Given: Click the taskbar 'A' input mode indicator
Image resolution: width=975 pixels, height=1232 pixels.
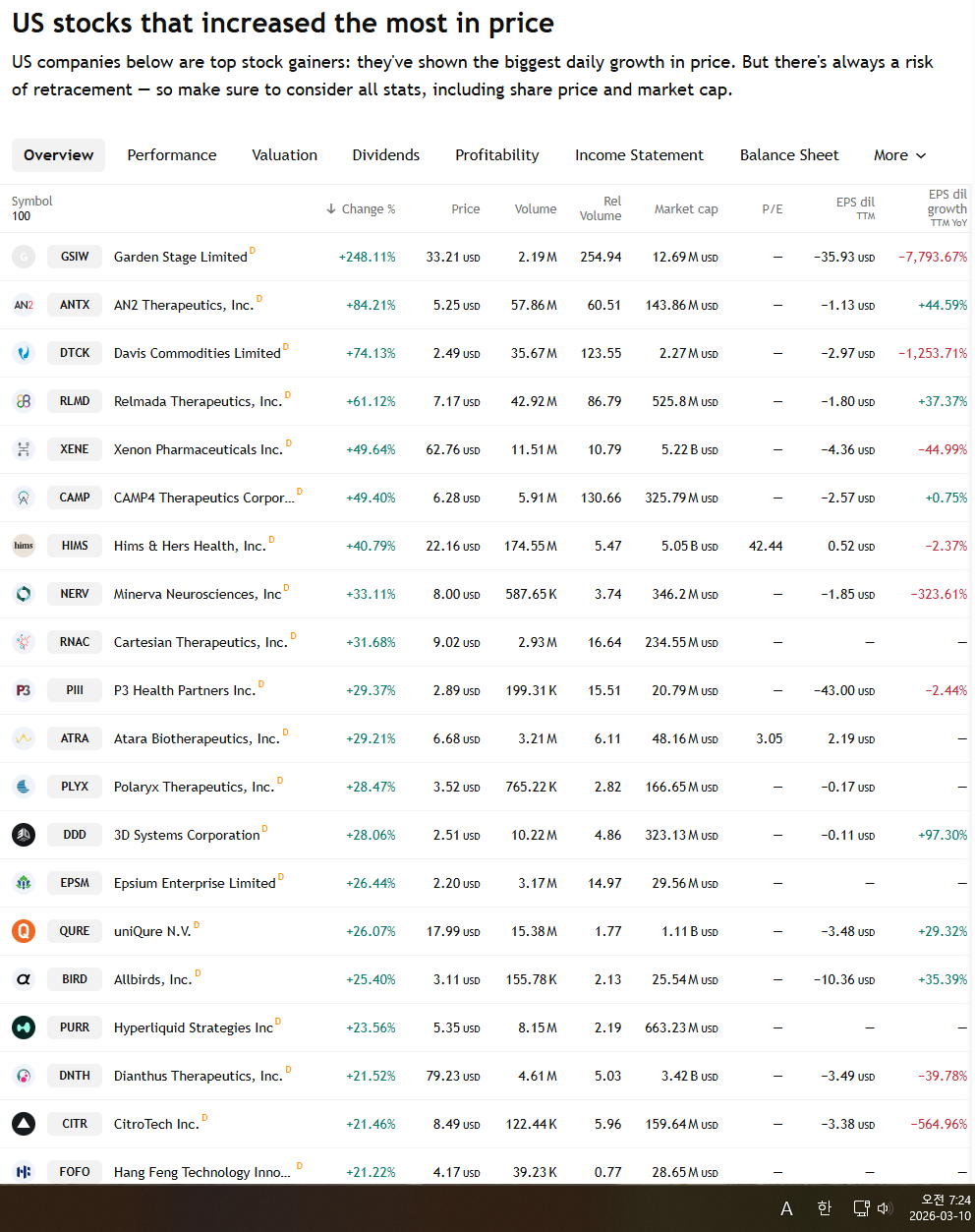Looking at the screenshot, I should [786, 1208].
